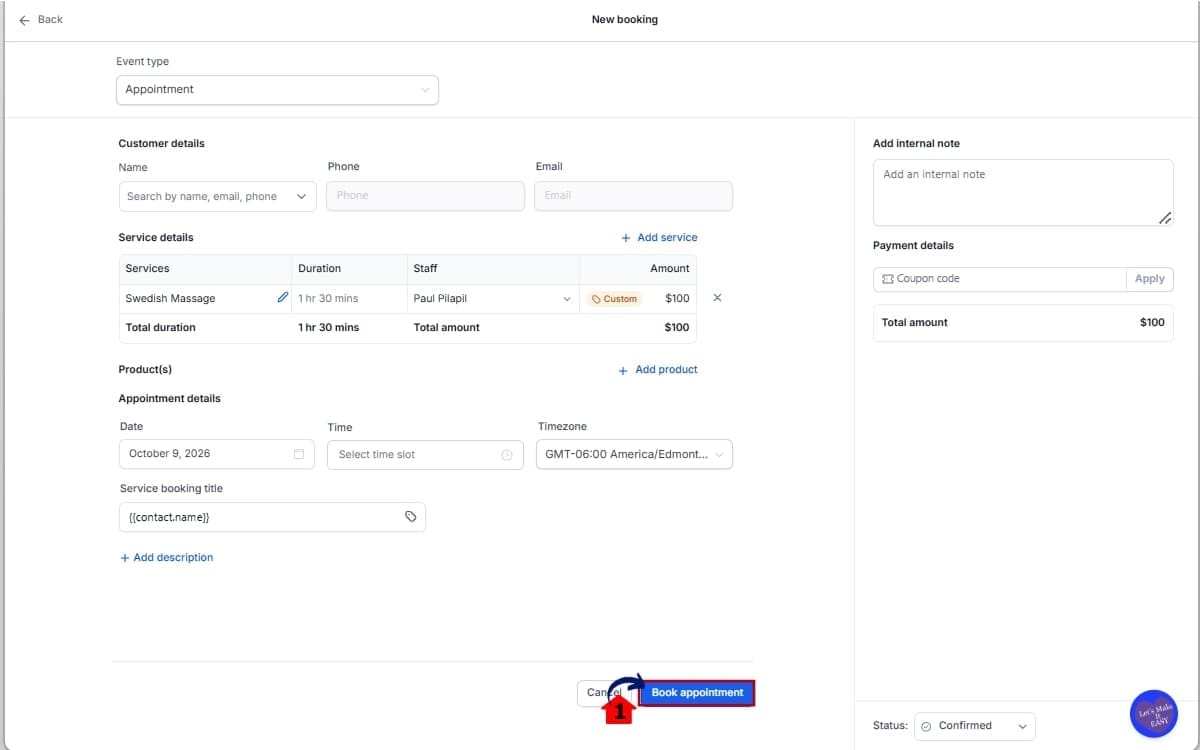The image size is (1200, 750).
Task: Remove the Swedish Massage service row
Action: (x=717, y=298)
